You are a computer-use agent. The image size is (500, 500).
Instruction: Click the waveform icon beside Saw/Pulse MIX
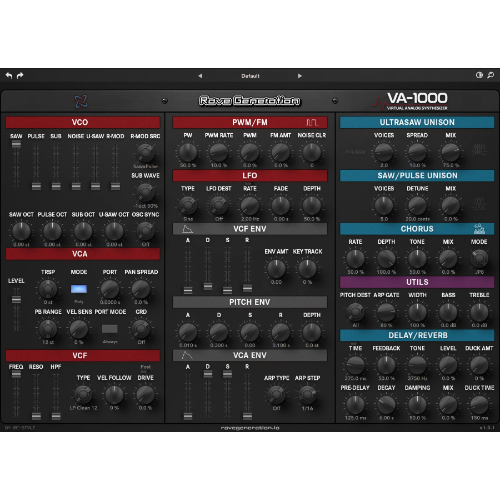479,203
